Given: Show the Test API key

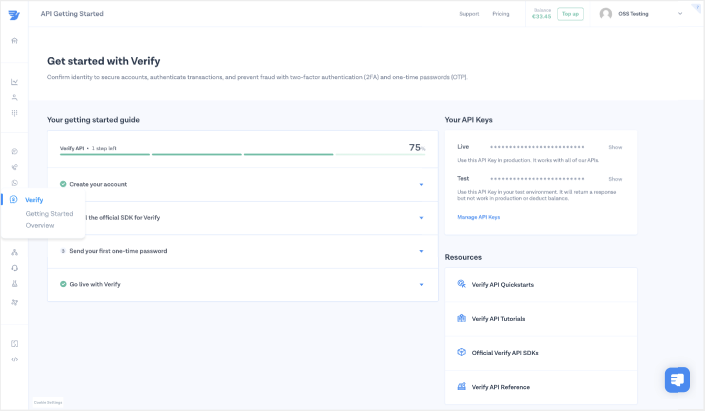Looking at the screenshot, I should coord(615,178).
